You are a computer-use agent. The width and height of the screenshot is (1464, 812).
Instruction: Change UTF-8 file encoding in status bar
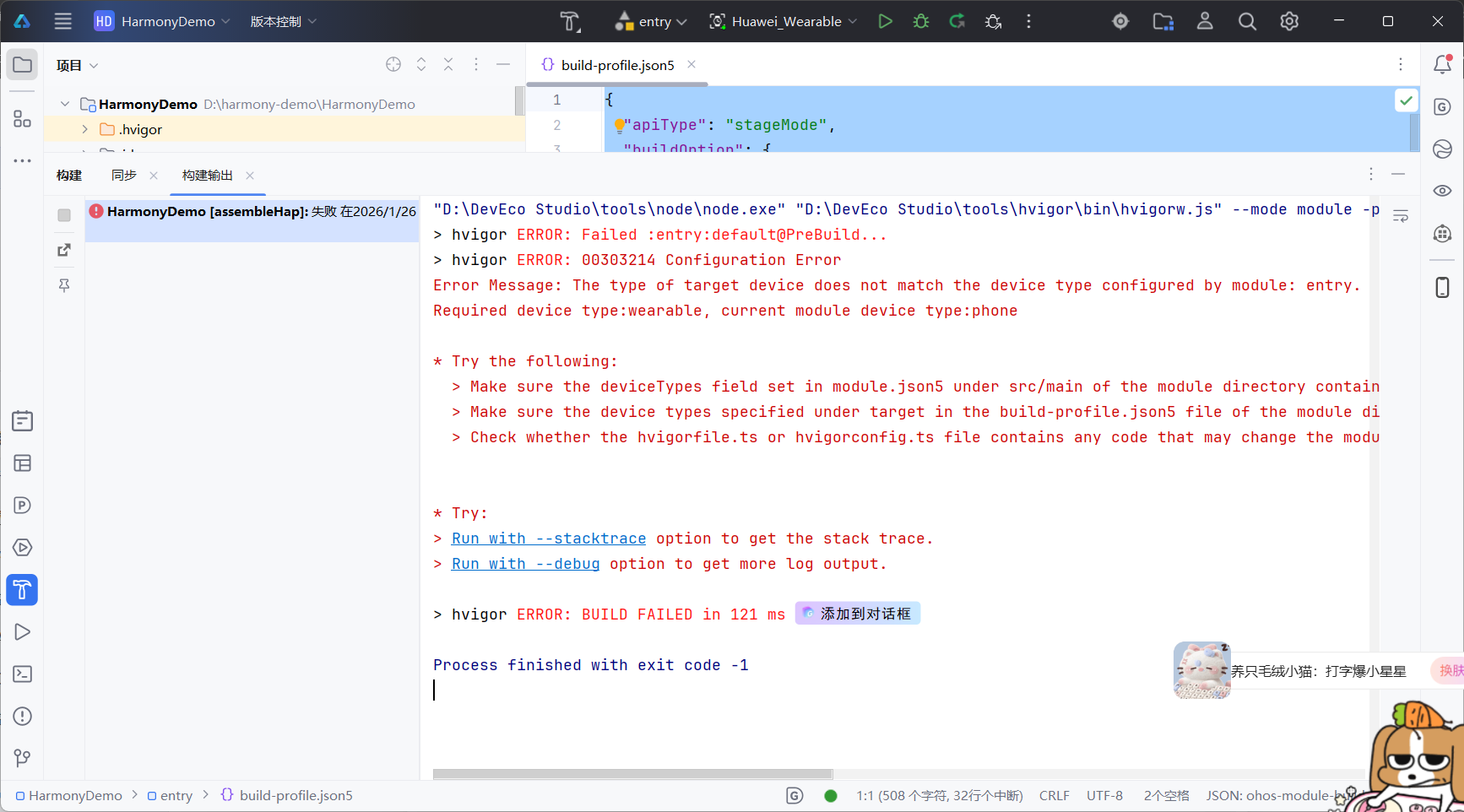[x=1104, y=795]
